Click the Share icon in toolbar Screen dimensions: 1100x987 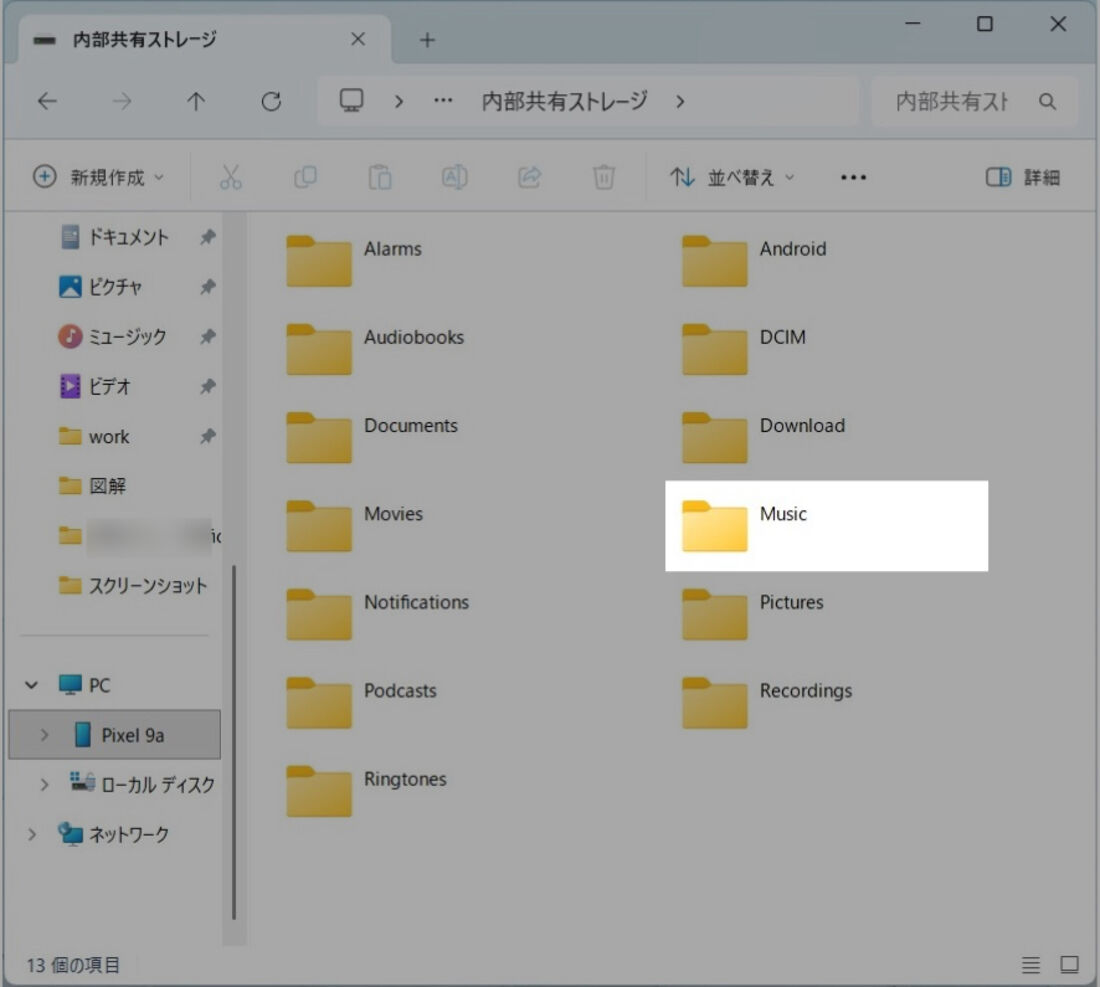point(530,177)
